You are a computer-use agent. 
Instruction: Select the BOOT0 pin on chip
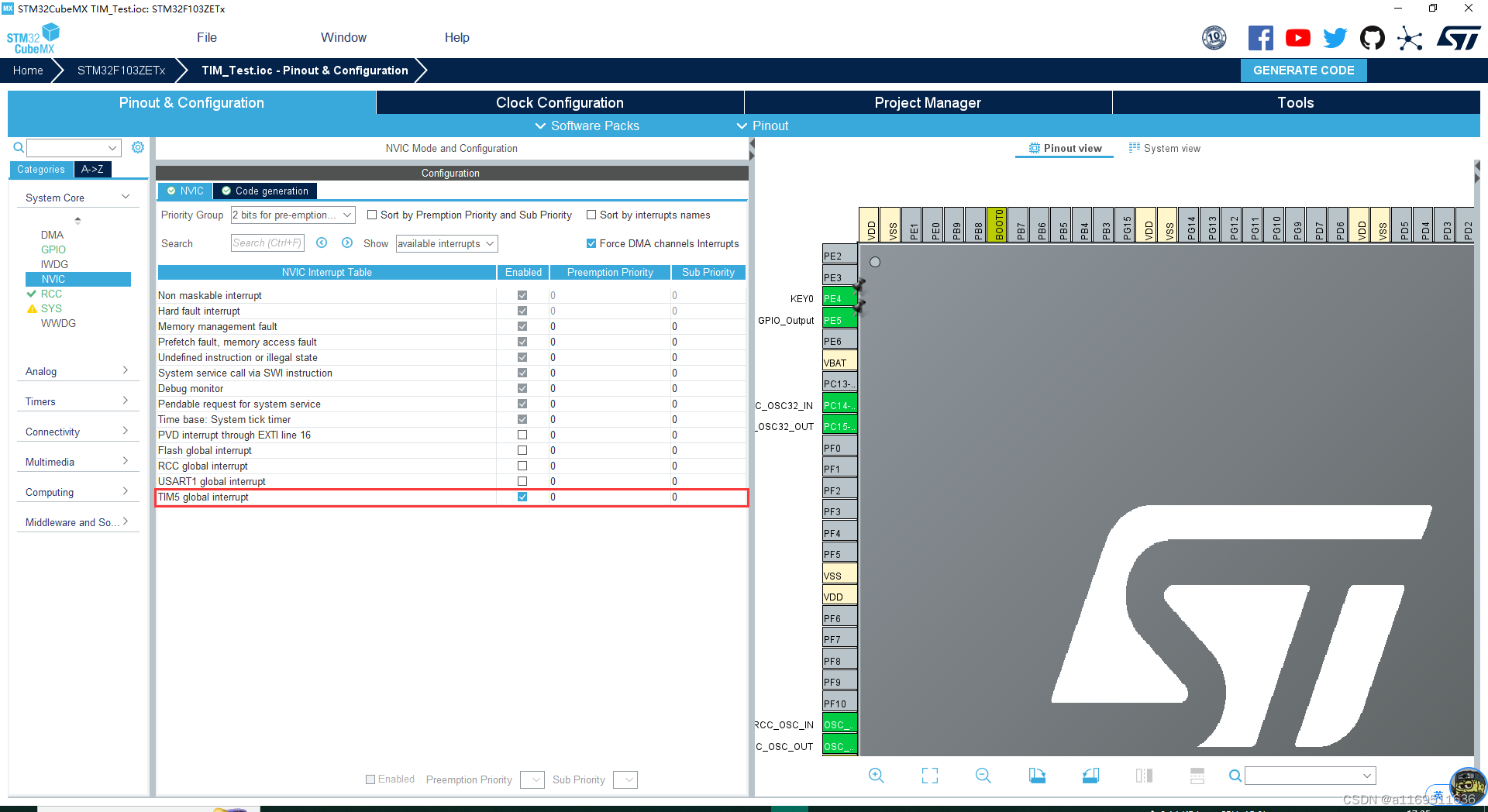[x=997, y=225]
